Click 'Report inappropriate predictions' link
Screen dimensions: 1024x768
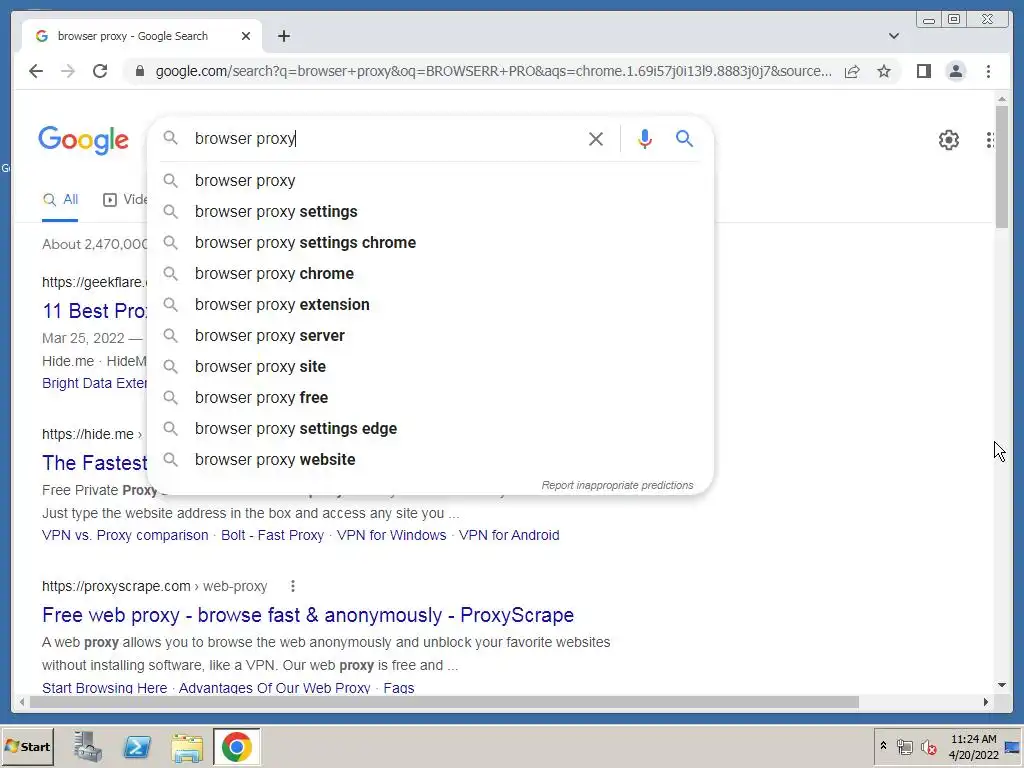click(x=617, y=485)
